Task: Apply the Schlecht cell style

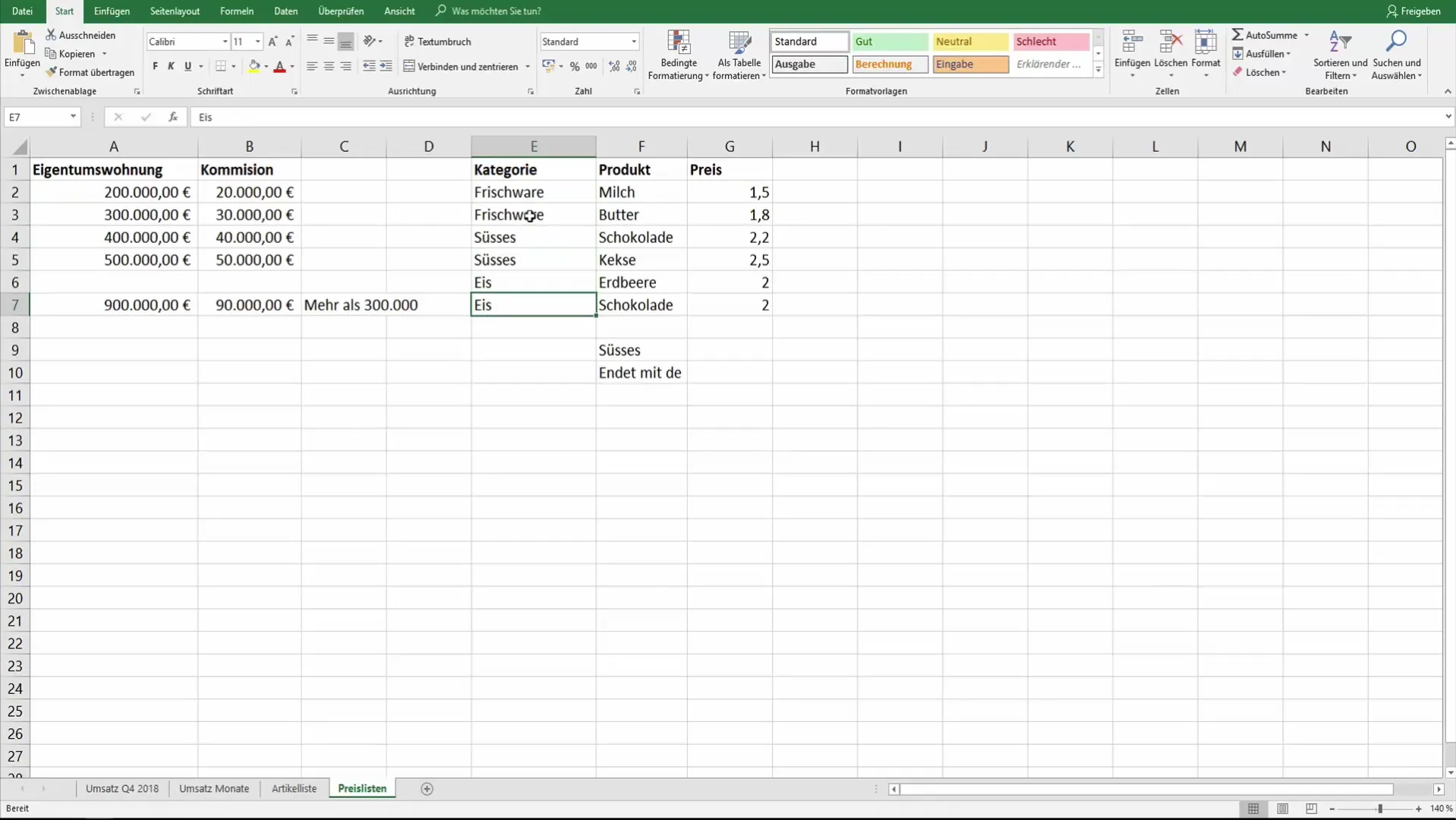Action: 1051,42
